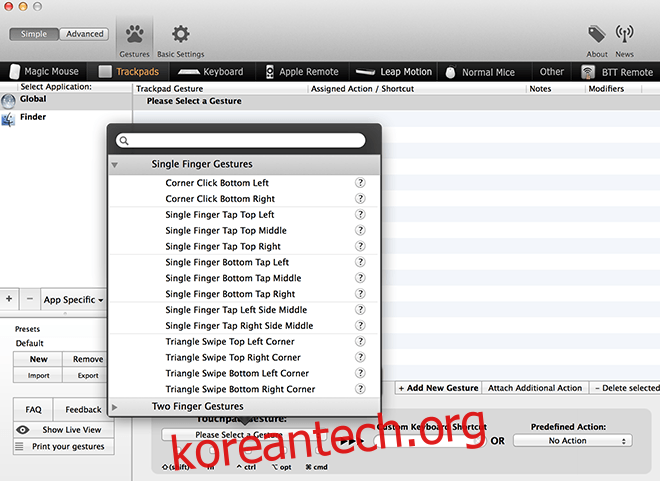Image resolution: width=660 pixels, height=481 pixels.
Task: Show help for Triangle Swipe Bottom Right Corner
Action: pos(360,389)
